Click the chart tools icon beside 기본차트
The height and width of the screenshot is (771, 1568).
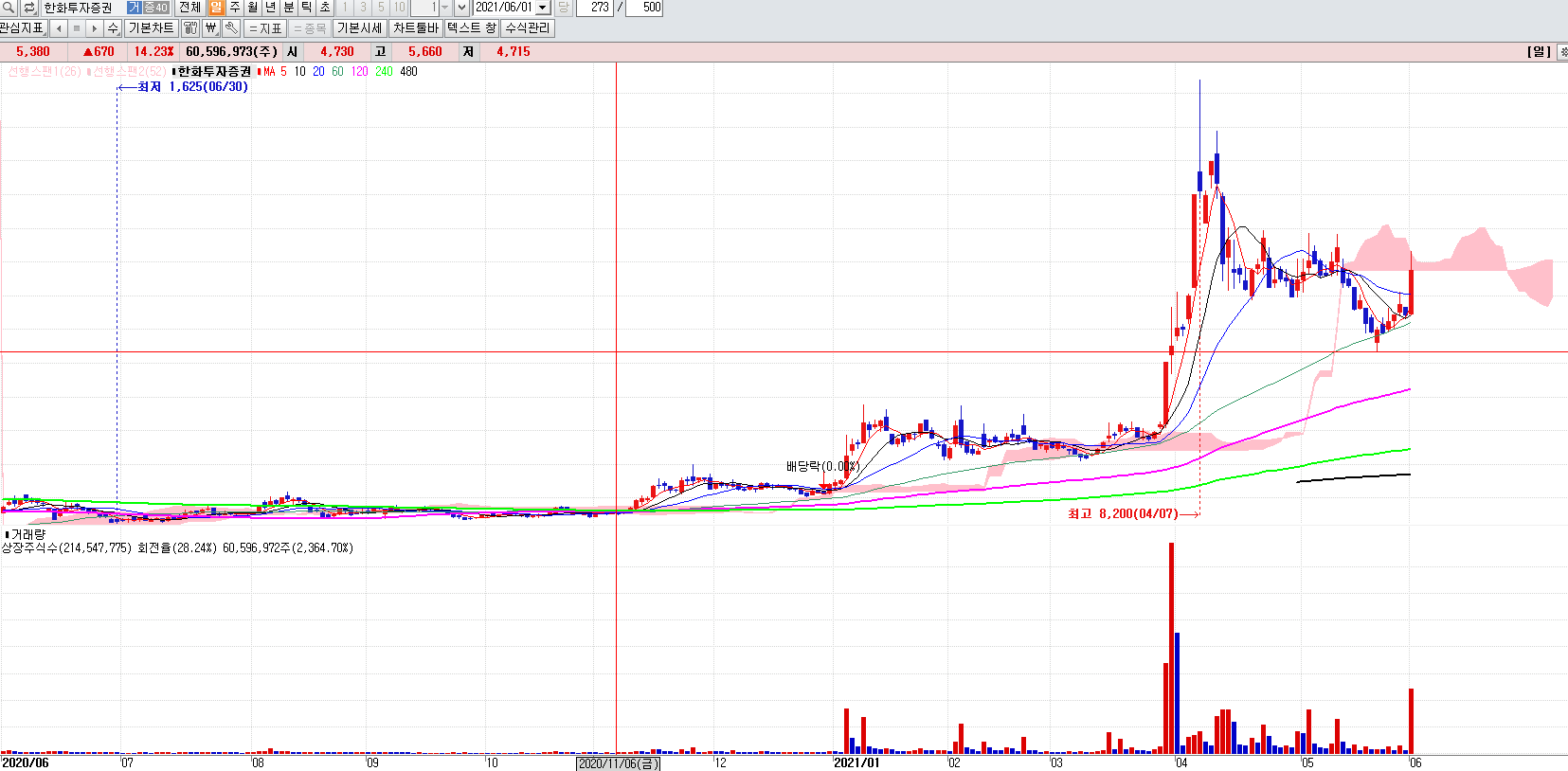coord(190,28)
